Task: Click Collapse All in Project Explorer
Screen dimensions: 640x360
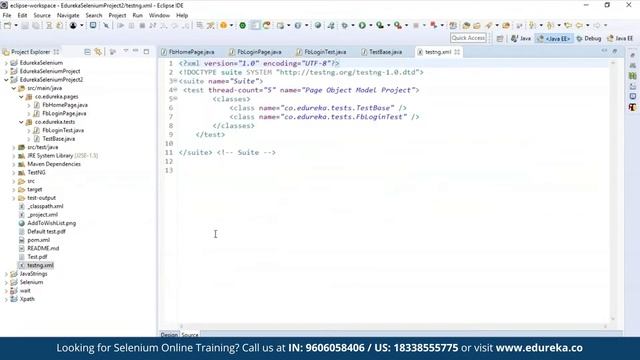Action: click(87, 52)
